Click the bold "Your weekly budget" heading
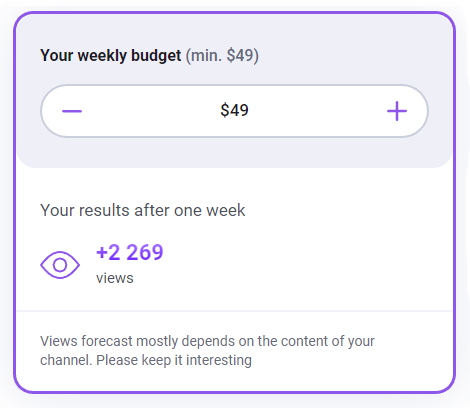Image resolution: width=470 pixels, height=408 pixels. [x=111, y=55]
